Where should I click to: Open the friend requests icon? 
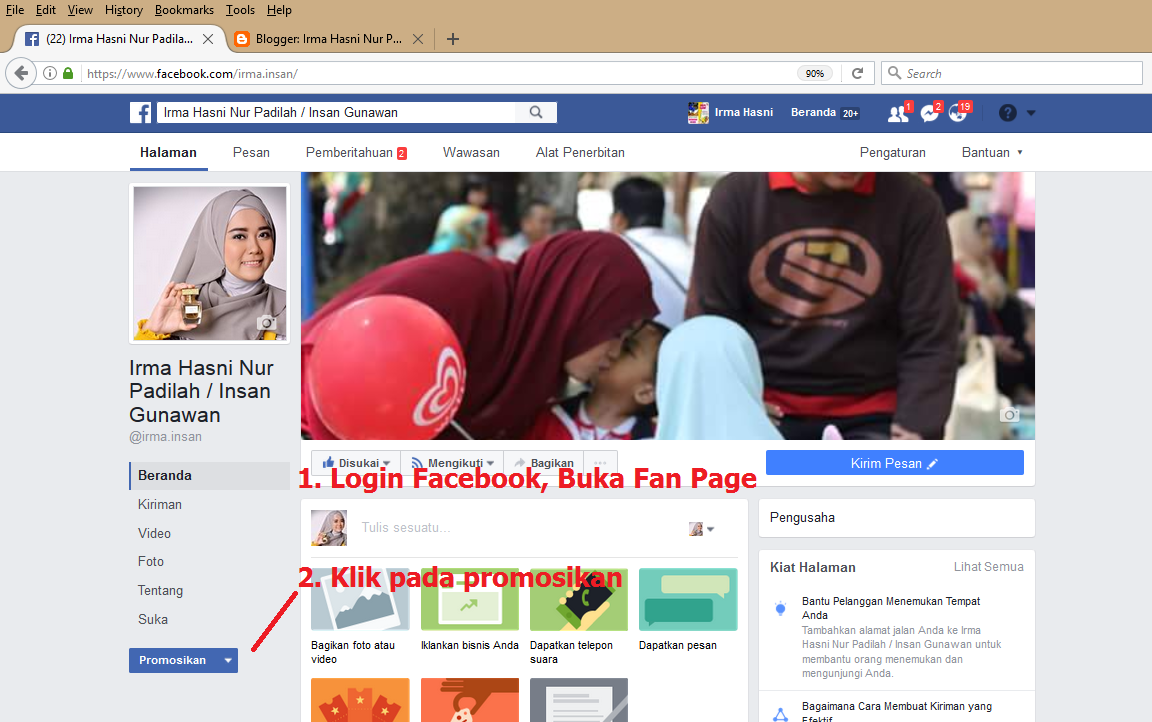[x=897, y=112]
